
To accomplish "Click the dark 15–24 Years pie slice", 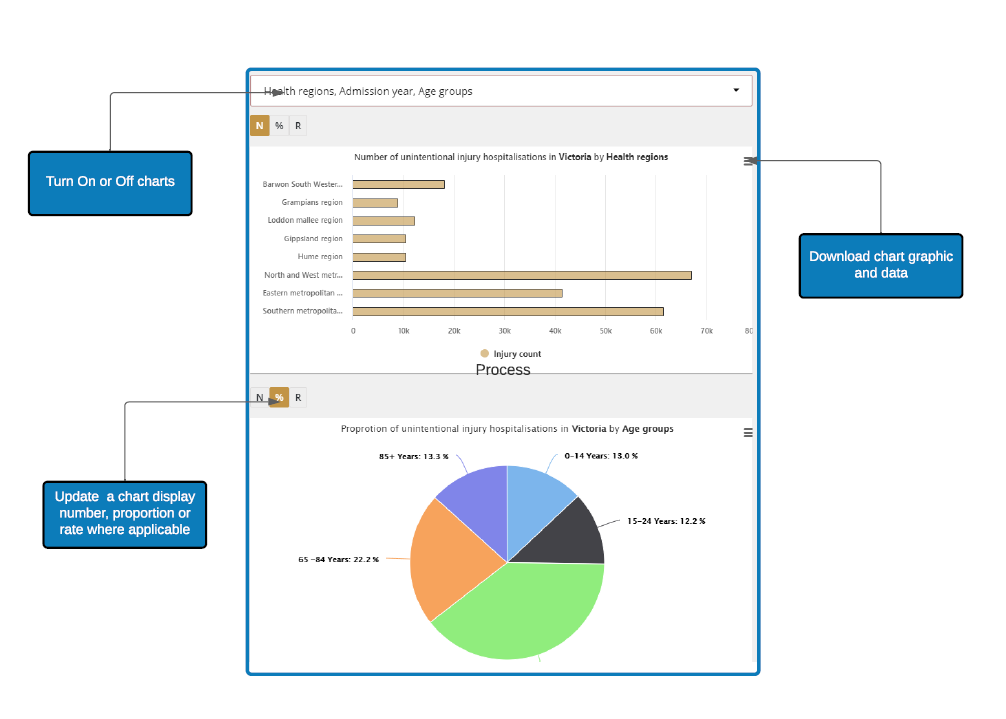I will (x=575, y=532).
